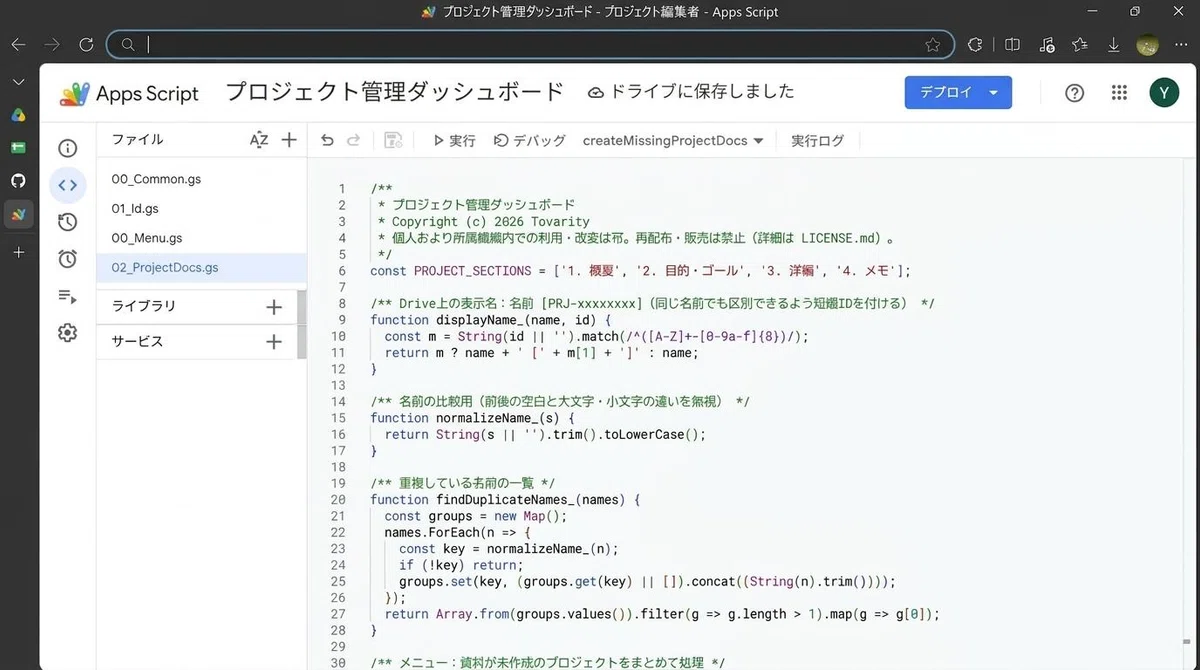This screenshot has width=1200, height=670.
Task: Open the green Sheets vertical tab
Action: point(18,147)
